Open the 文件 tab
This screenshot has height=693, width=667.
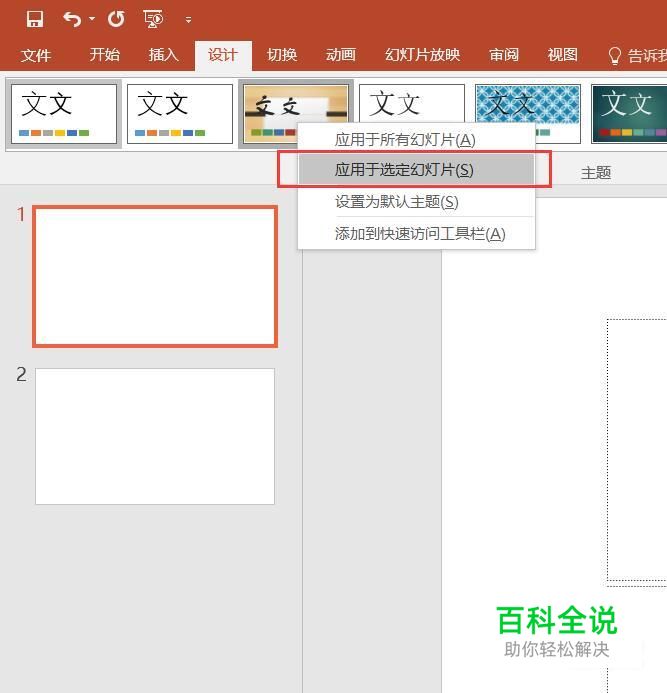[35, 55]
